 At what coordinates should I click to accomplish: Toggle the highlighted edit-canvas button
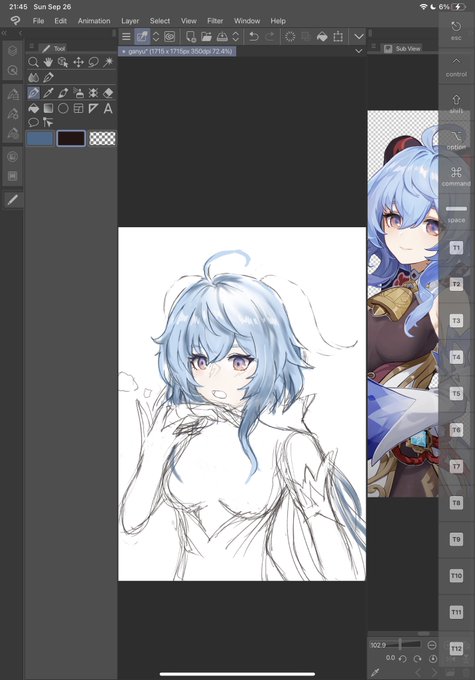[x=142, y=37]
